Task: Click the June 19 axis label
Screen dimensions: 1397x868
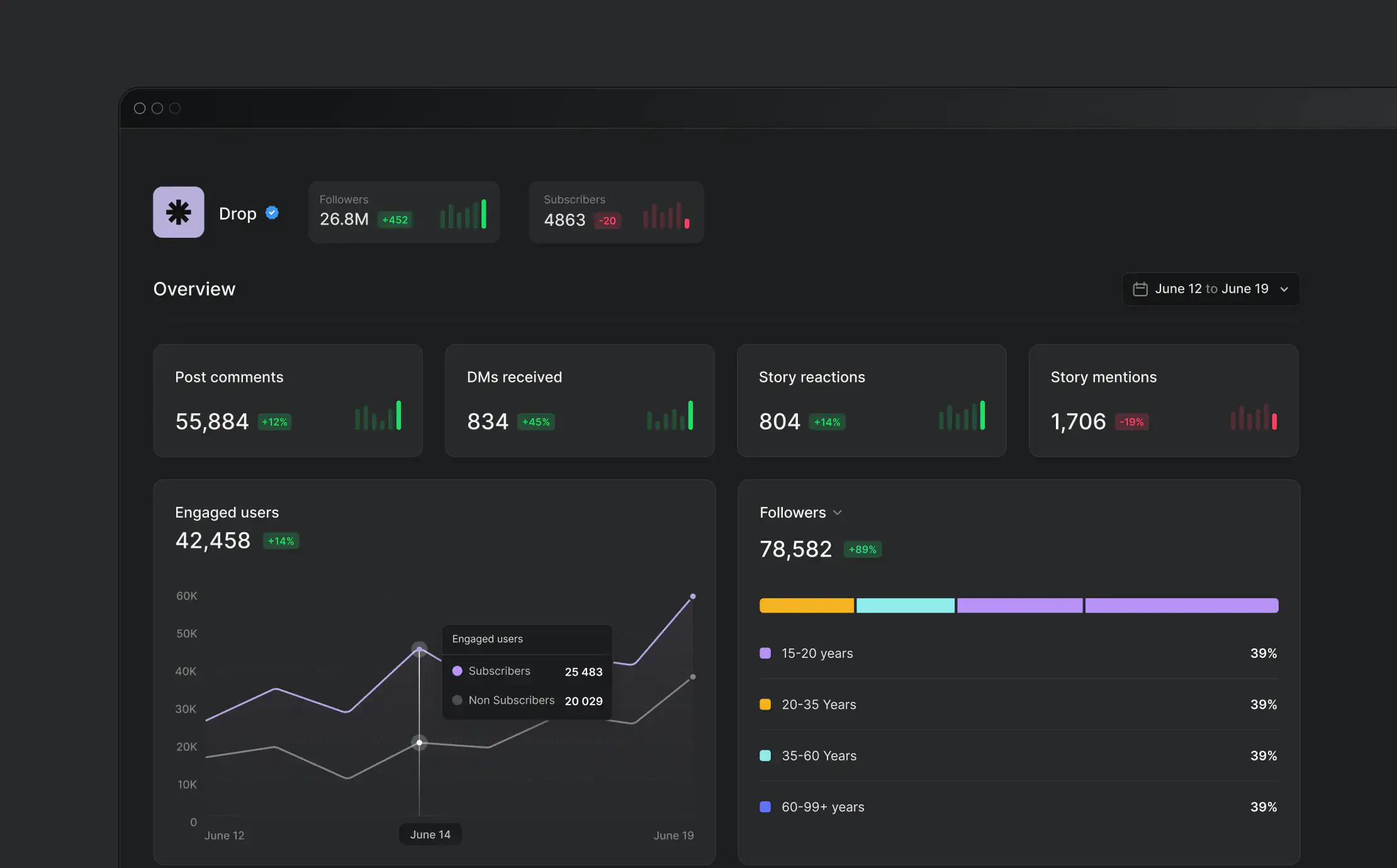Action: tap(673, 835)
